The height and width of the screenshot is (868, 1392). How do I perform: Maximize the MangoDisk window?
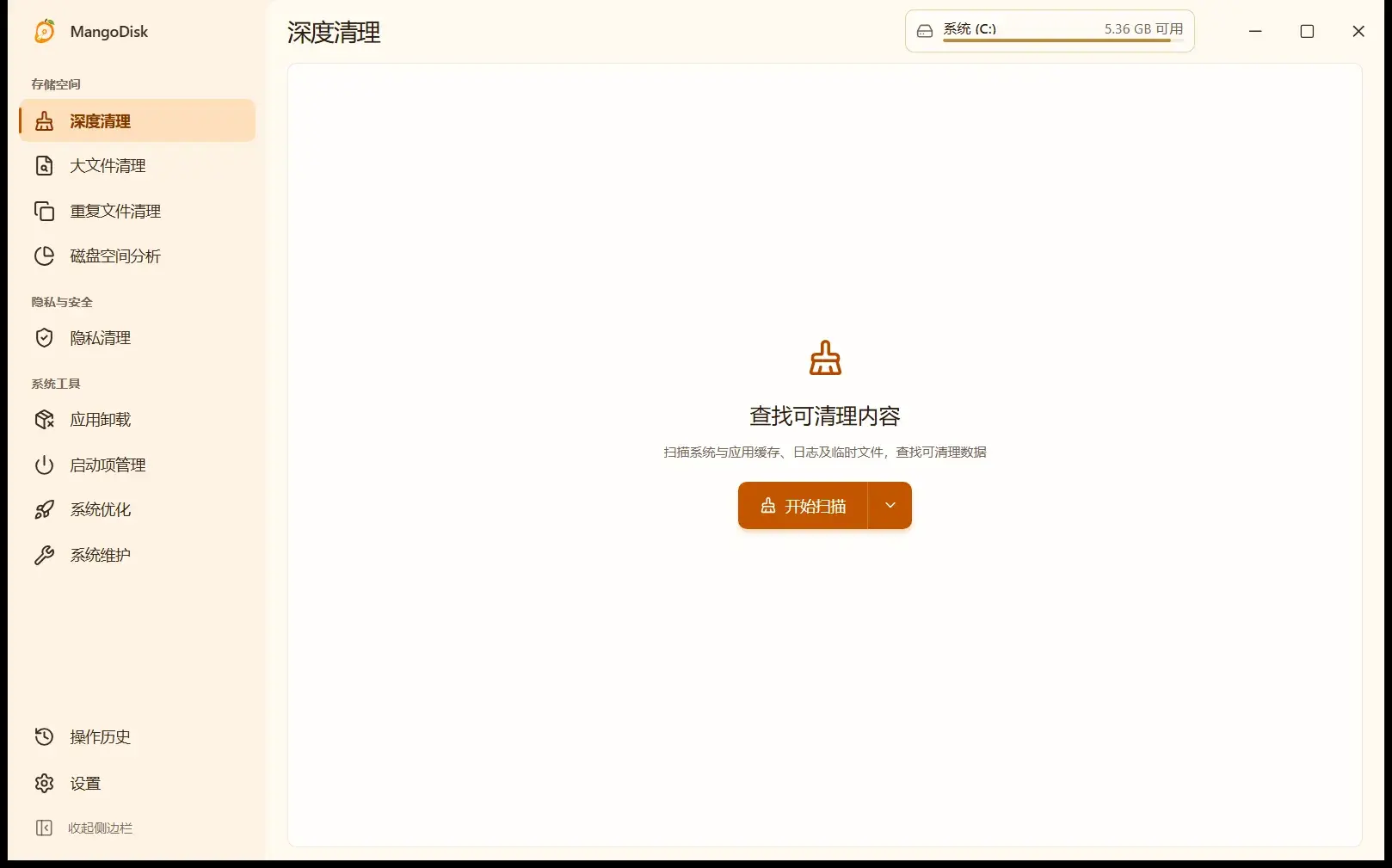coord(1307,31)
